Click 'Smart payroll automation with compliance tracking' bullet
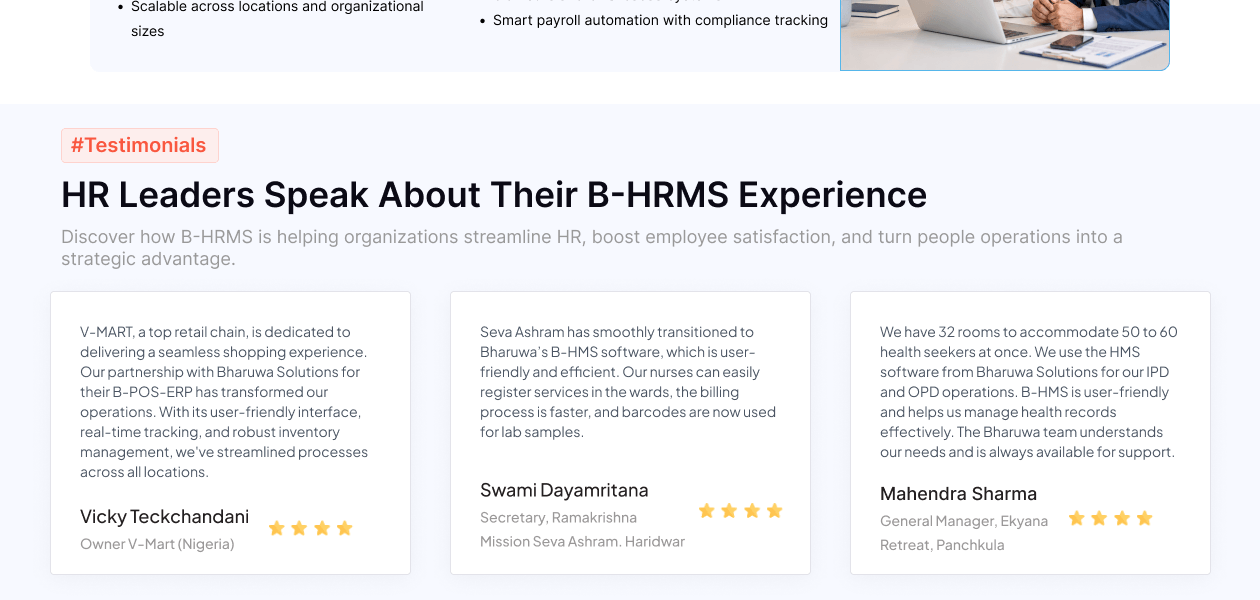Viewport: 1260px width, 600px height. [660, 20]
